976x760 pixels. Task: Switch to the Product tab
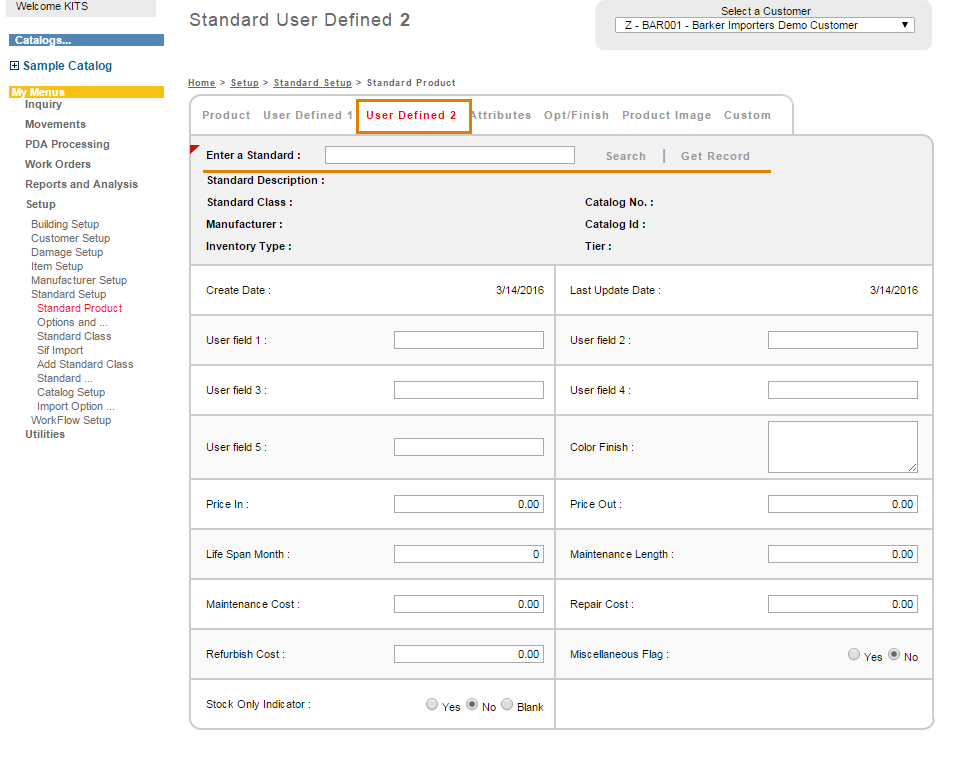point(226,116)
